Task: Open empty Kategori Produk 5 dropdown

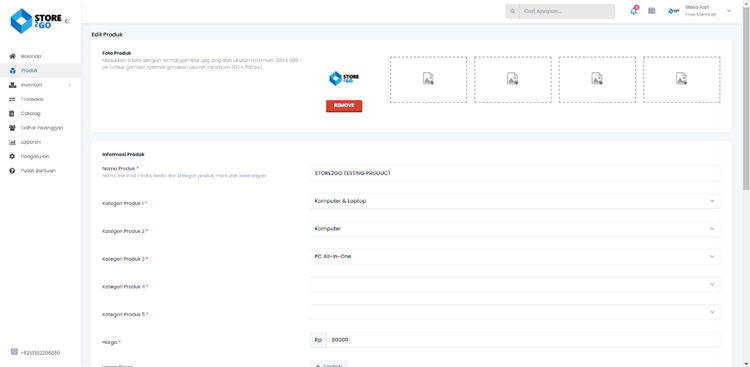Action: pyautogui.click(x=515, y=312)
